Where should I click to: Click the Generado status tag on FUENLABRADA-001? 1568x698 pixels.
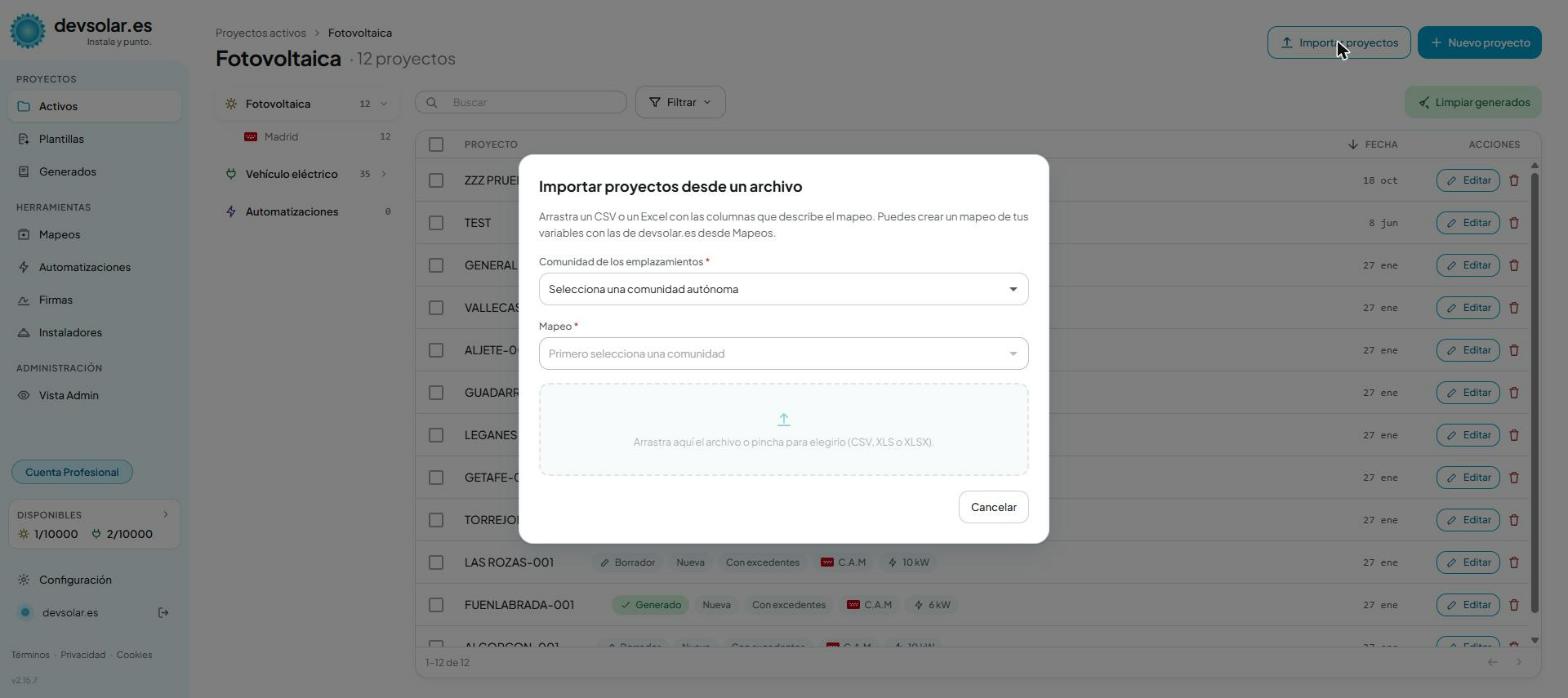pyautogui.click(x=651, y=604)
